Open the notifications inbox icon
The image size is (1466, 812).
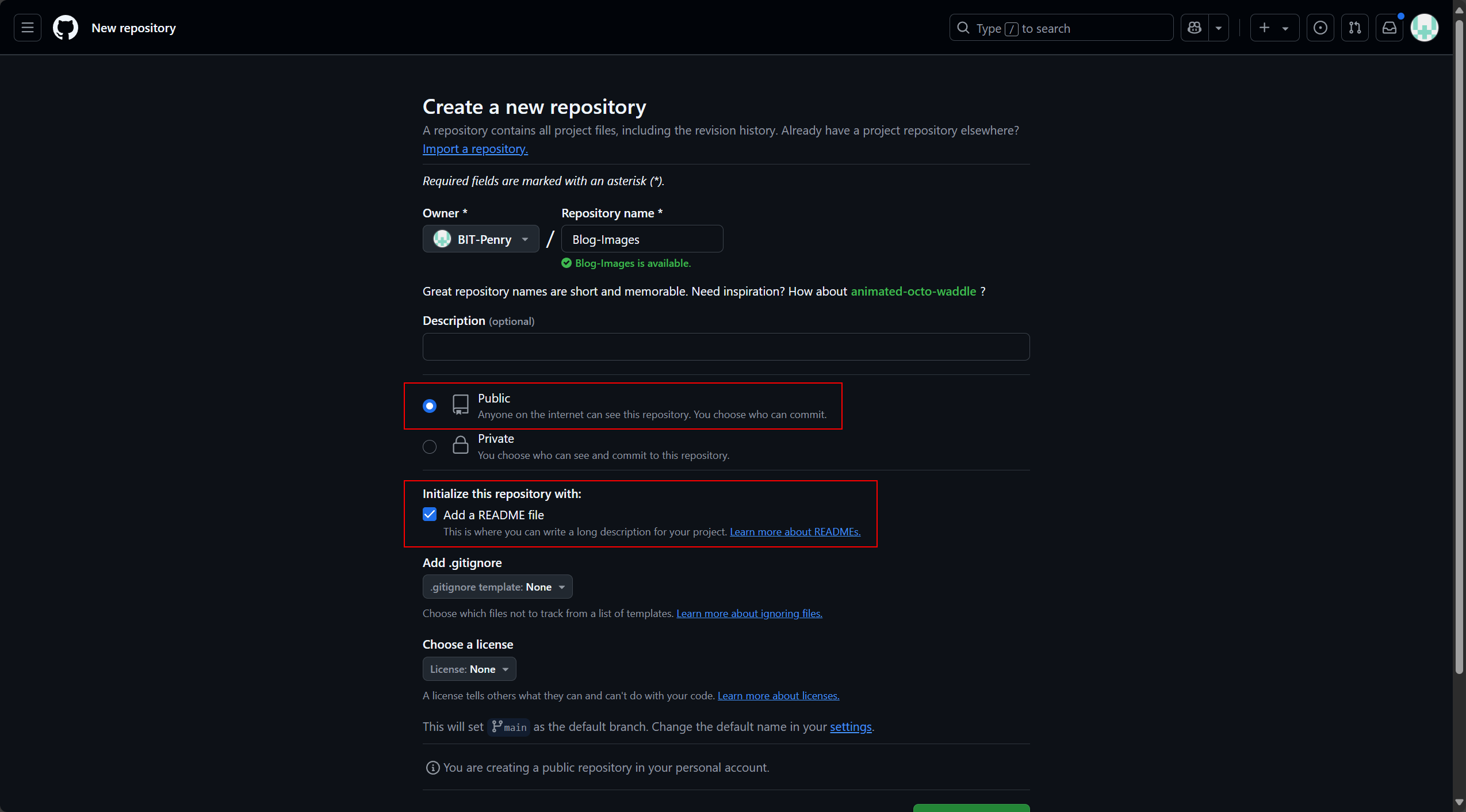pyautogui.click(x=1389, y=28)
